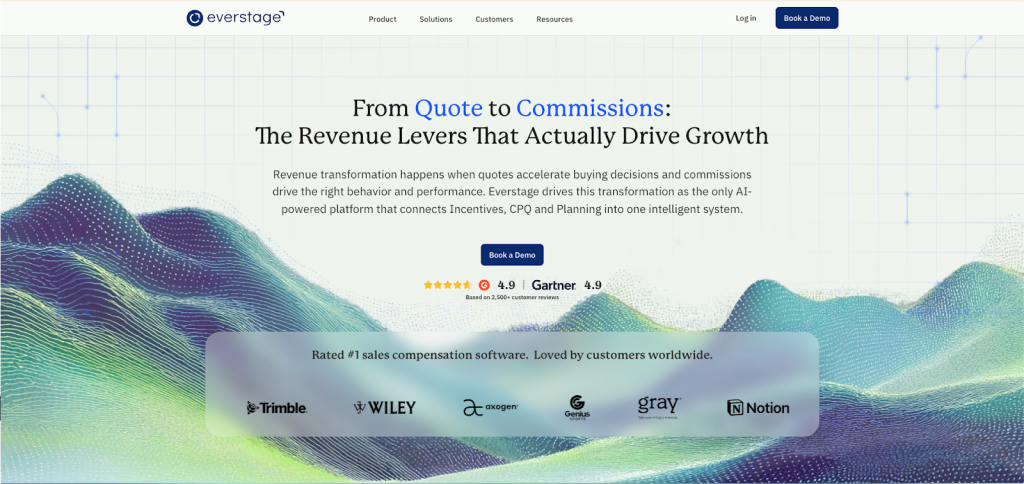1024x484 pixels.
Task: Select the Trimble customer logo
Action: [277, 408]
